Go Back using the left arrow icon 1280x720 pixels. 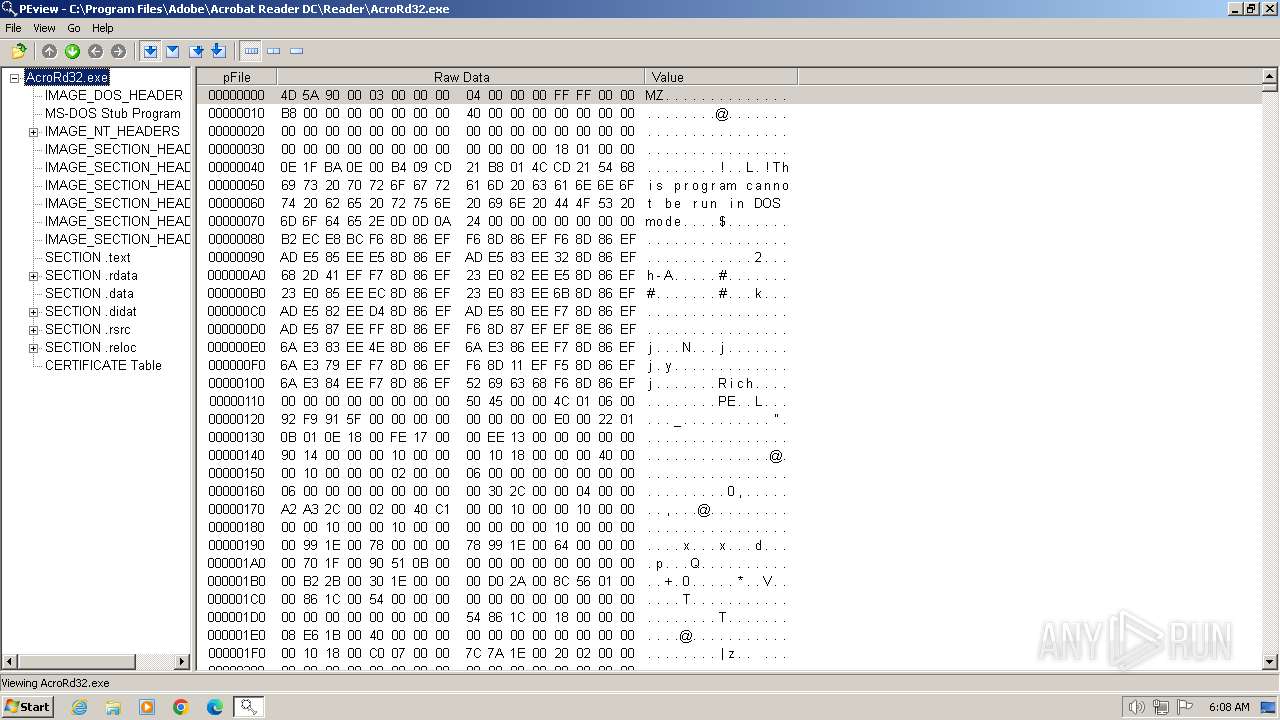(95, 51)
